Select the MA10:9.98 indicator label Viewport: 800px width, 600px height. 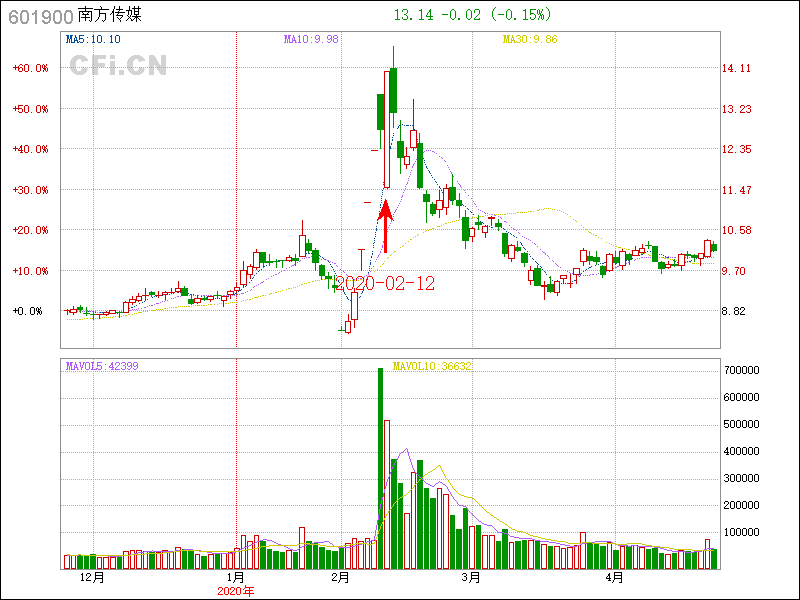[x=311, y=40]
